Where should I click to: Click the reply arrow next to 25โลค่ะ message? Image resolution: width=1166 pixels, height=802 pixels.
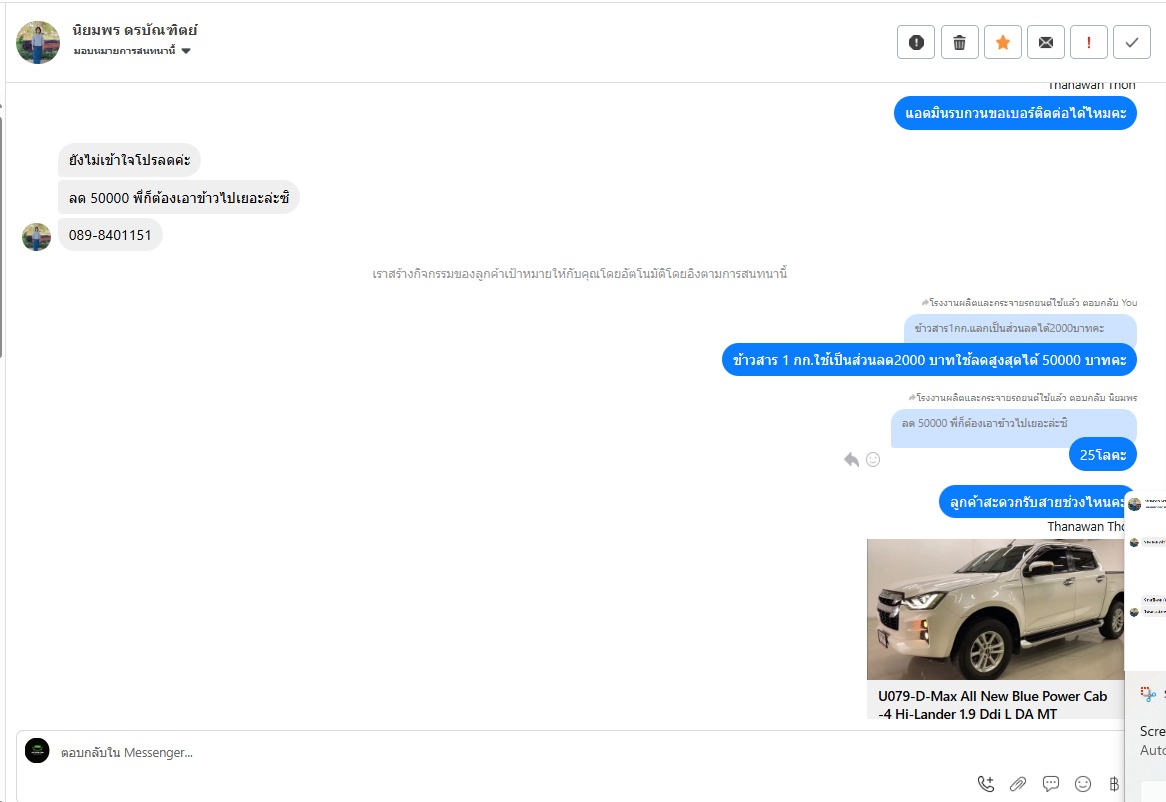click(851, 460)
